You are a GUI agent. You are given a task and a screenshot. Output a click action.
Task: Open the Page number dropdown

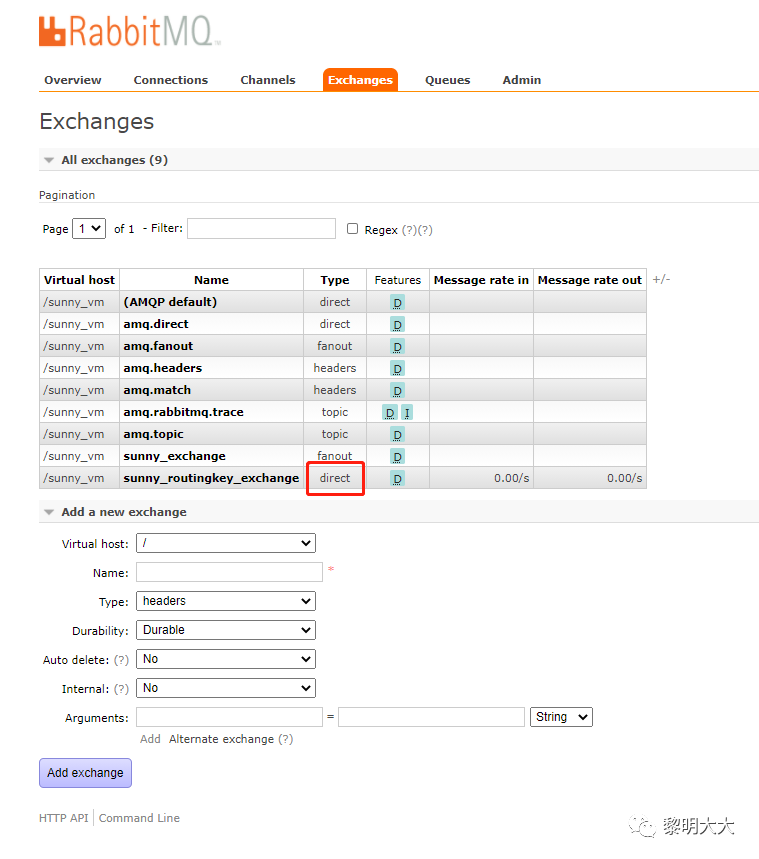click(x=89, y=228)
